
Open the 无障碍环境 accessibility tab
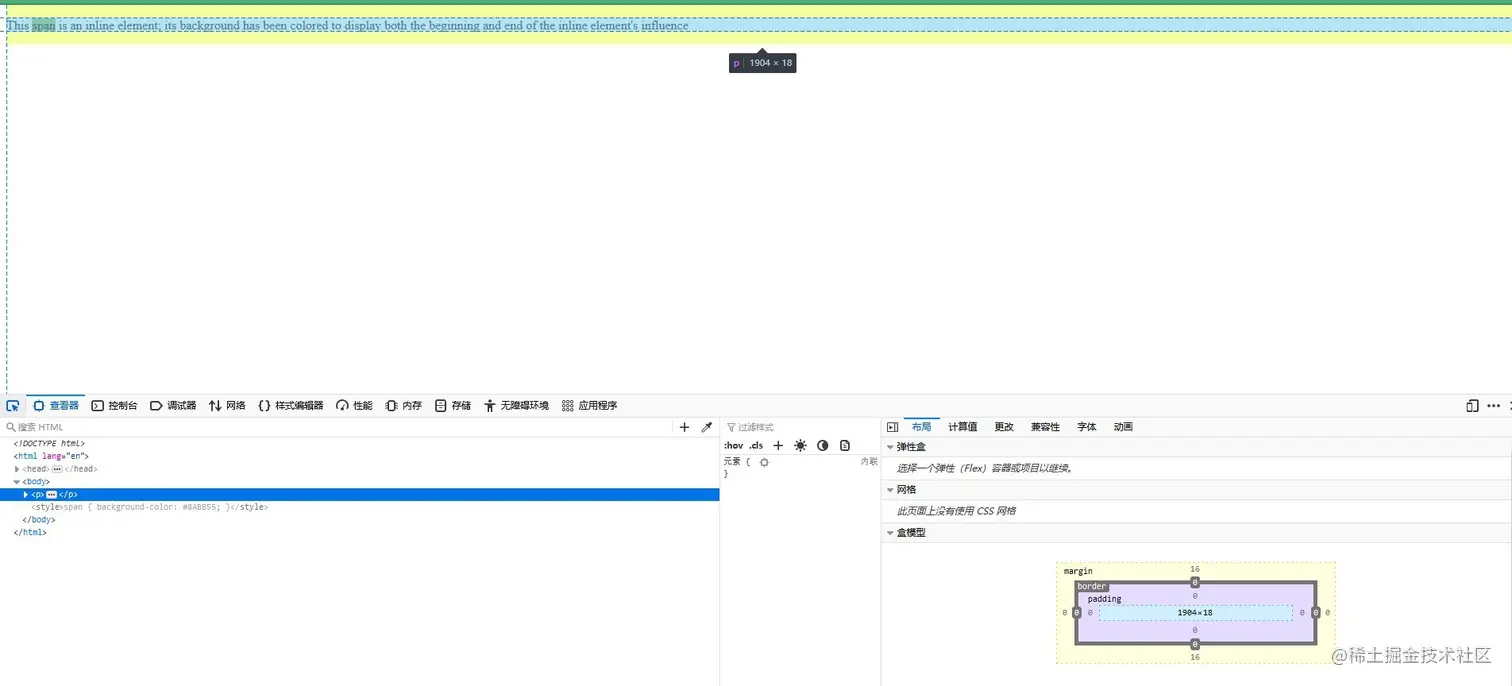coord(516,406)
